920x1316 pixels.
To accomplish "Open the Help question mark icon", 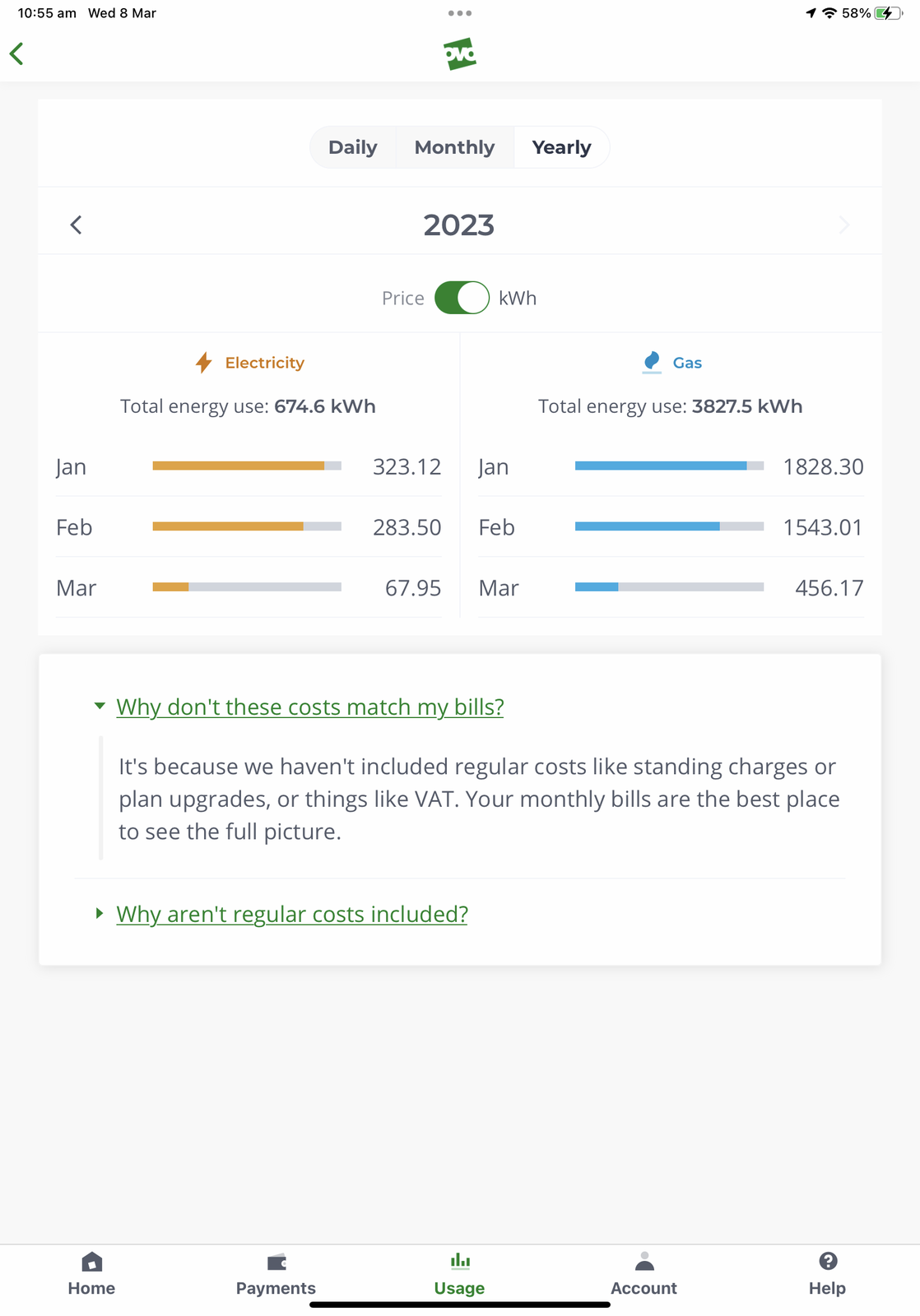I will (828, 1261).
